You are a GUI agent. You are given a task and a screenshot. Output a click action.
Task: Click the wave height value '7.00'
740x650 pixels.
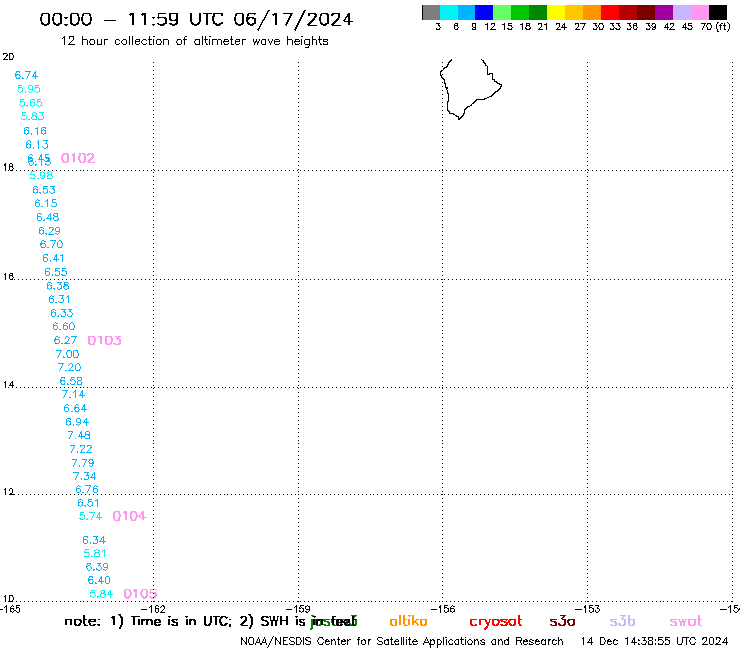pos(67,354)
